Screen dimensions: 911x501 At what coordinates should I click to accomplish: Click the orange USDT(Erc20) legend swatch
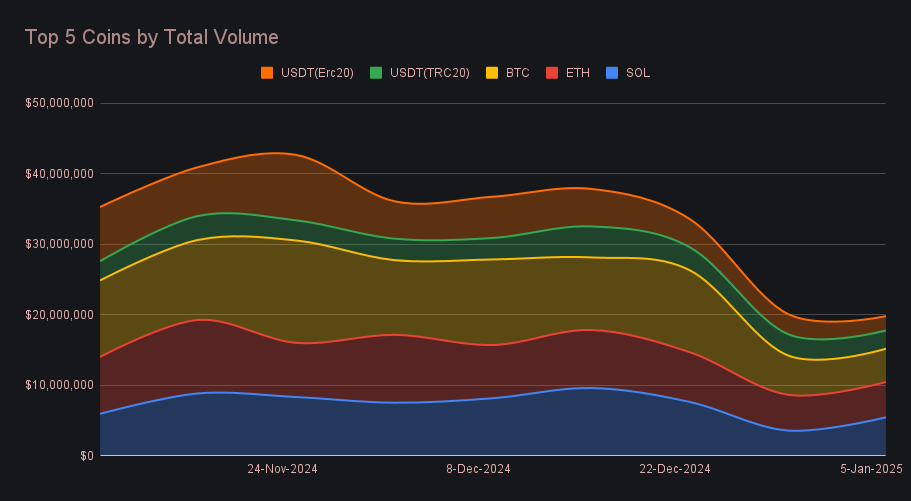click(267, 73)
